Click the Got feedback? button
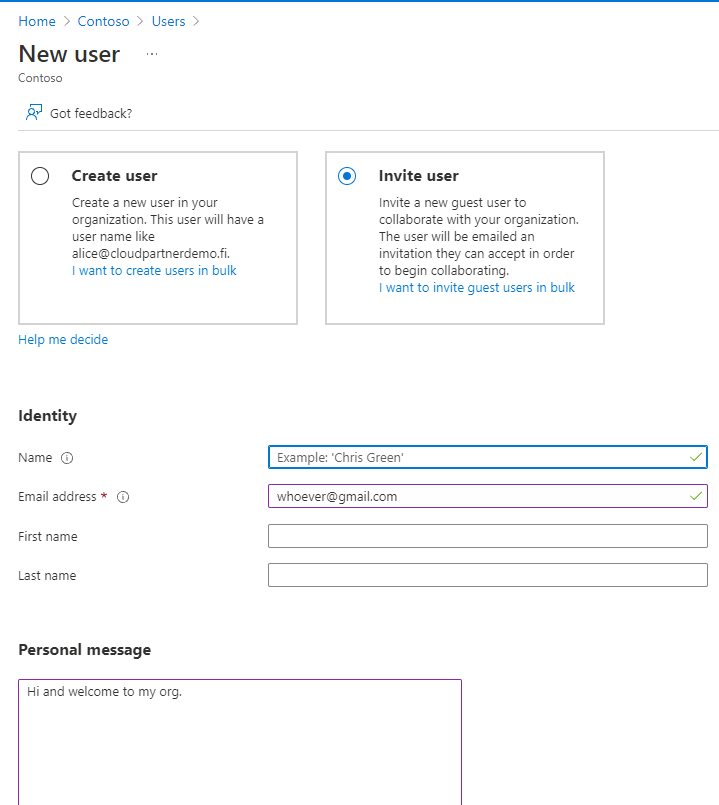 (90, 113)
